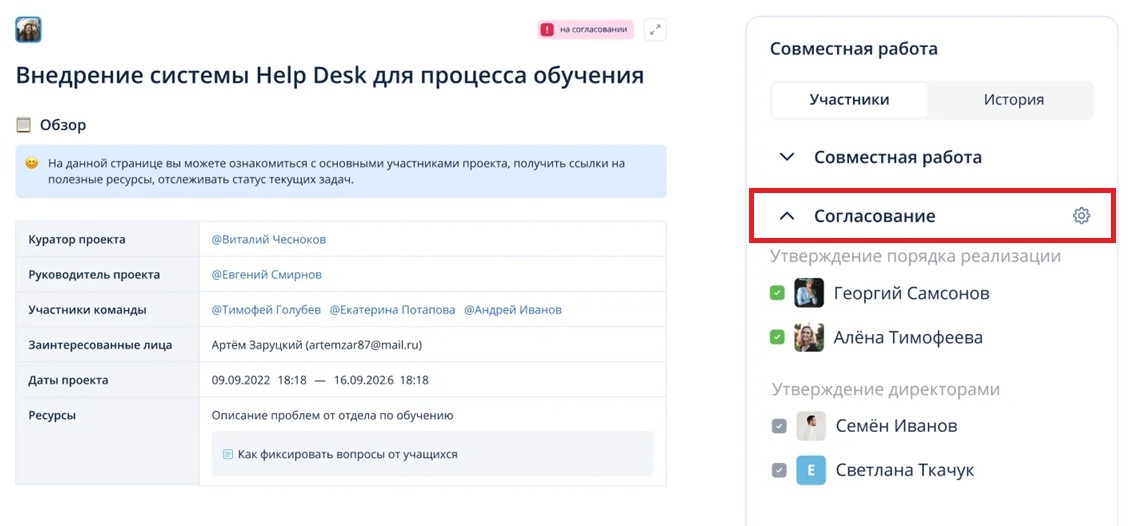Click the Совместная работа panel title
1146x526 pixels.
click(x=854, y=49)
